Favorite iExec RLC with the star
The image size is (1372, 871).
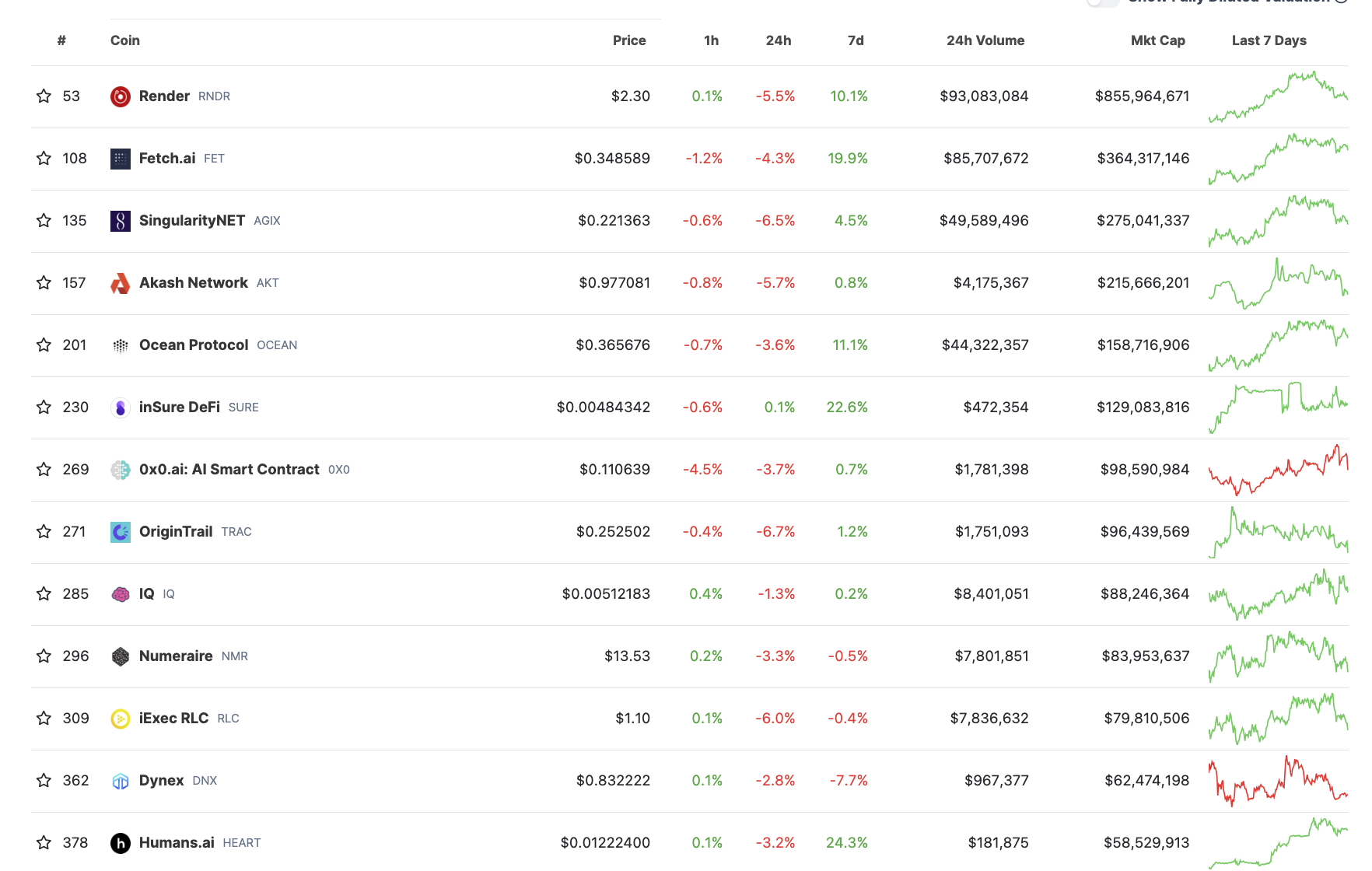click(x=44, y=718)
